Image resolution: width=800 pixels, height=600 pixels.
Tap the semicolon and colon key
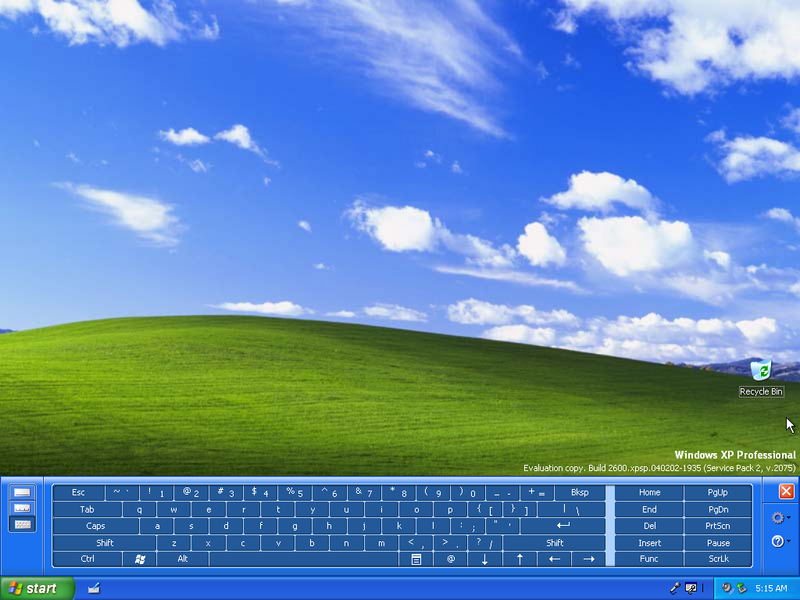[468, 526]
